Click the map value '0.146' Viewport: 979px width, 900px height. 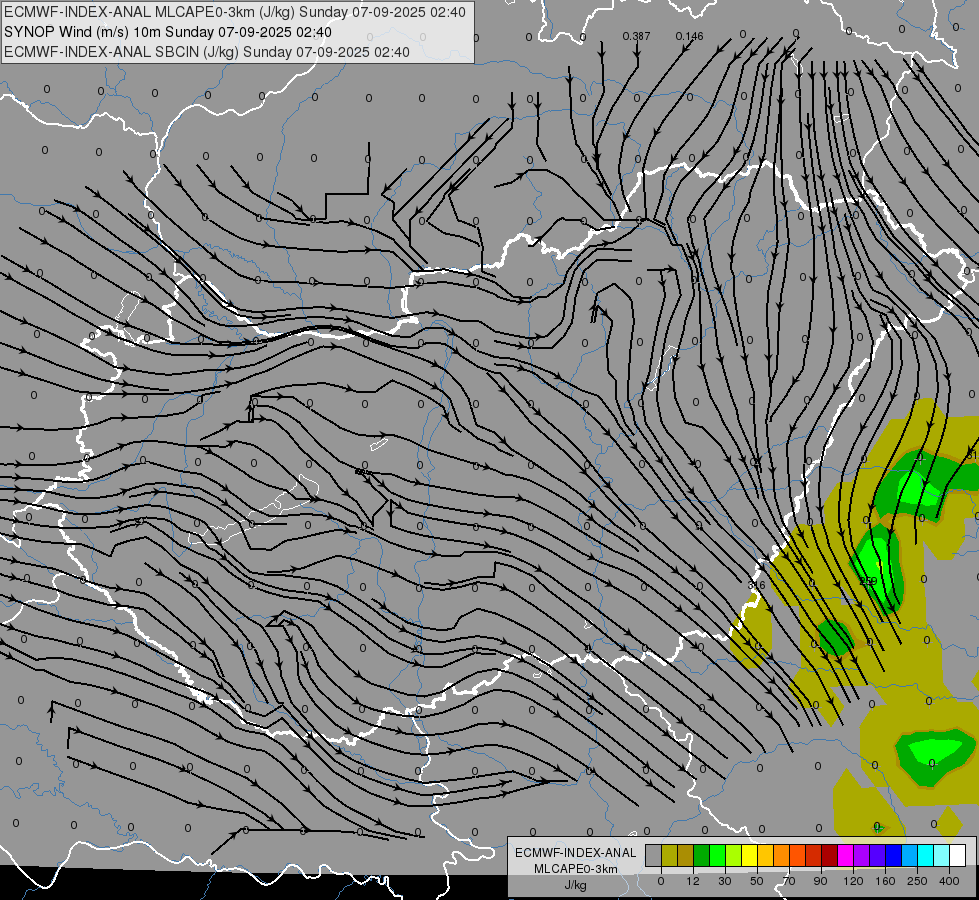click(689, 36)
